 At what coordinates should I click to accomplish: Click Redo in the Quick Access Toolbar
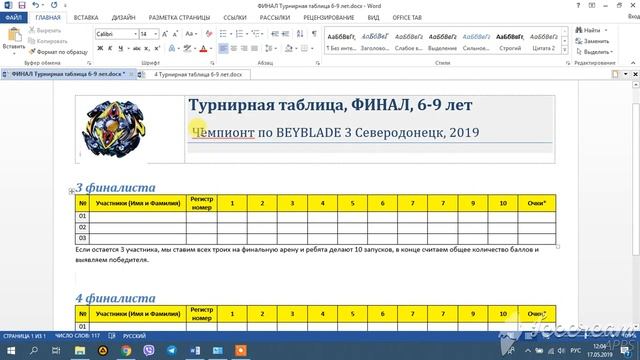point(54,5)
